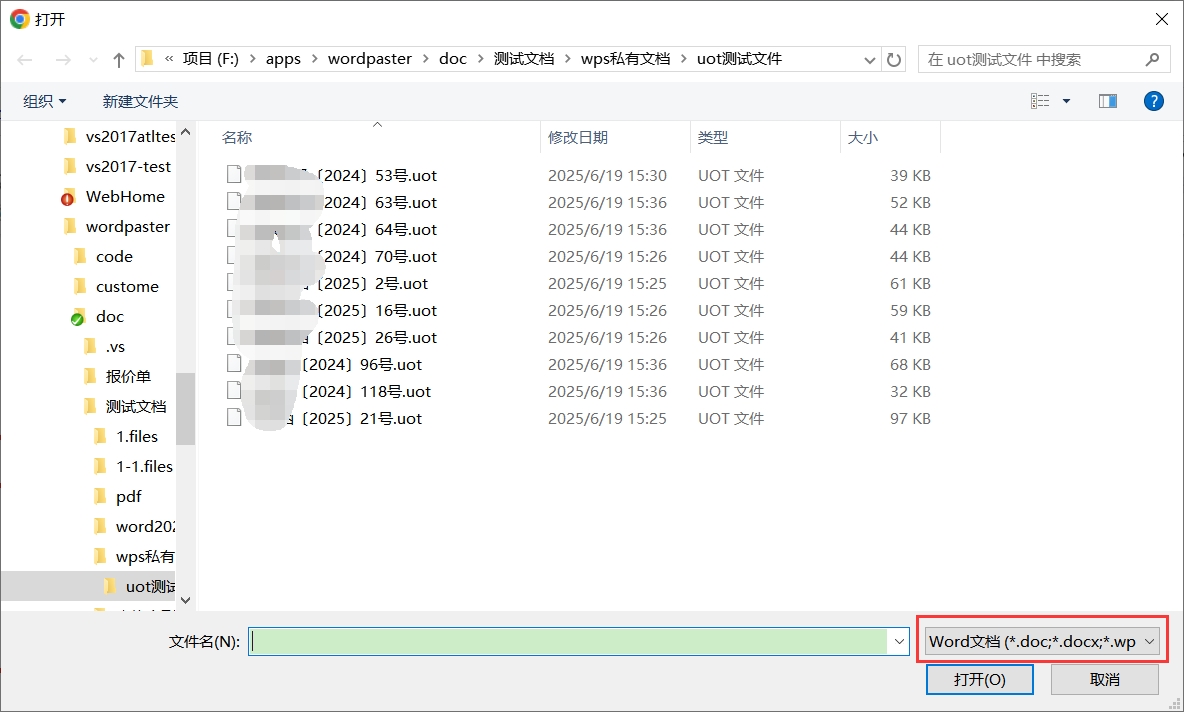Click the view layout icon

(x=1040, y=101)
